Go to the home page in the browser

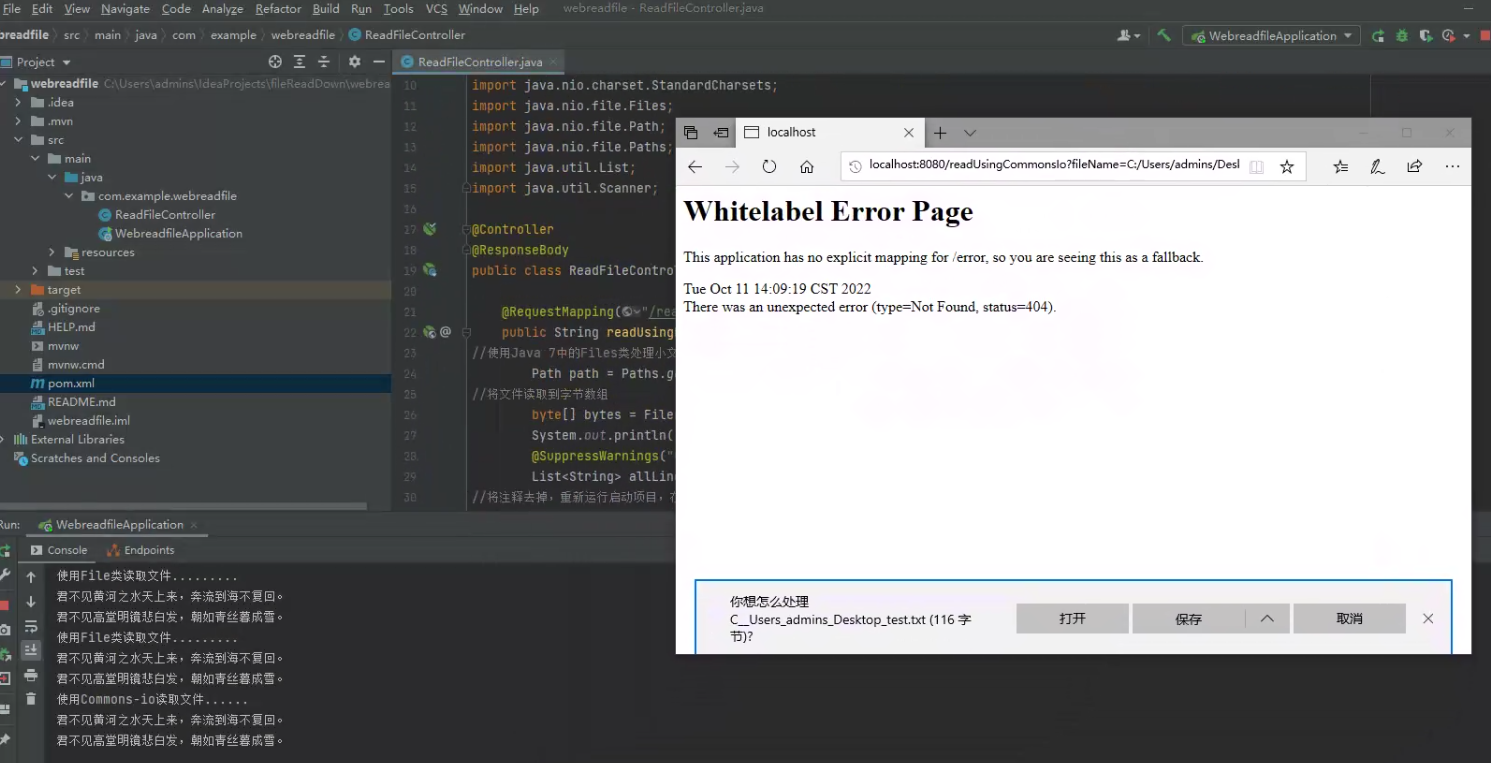[806, 167]
